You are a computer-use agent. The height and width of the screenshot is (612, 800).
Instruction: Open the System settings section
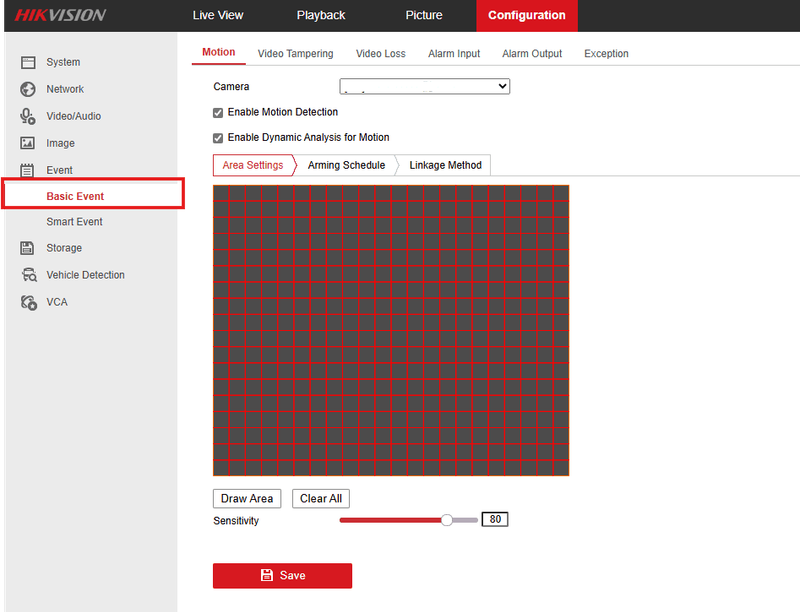coord(64,62)
